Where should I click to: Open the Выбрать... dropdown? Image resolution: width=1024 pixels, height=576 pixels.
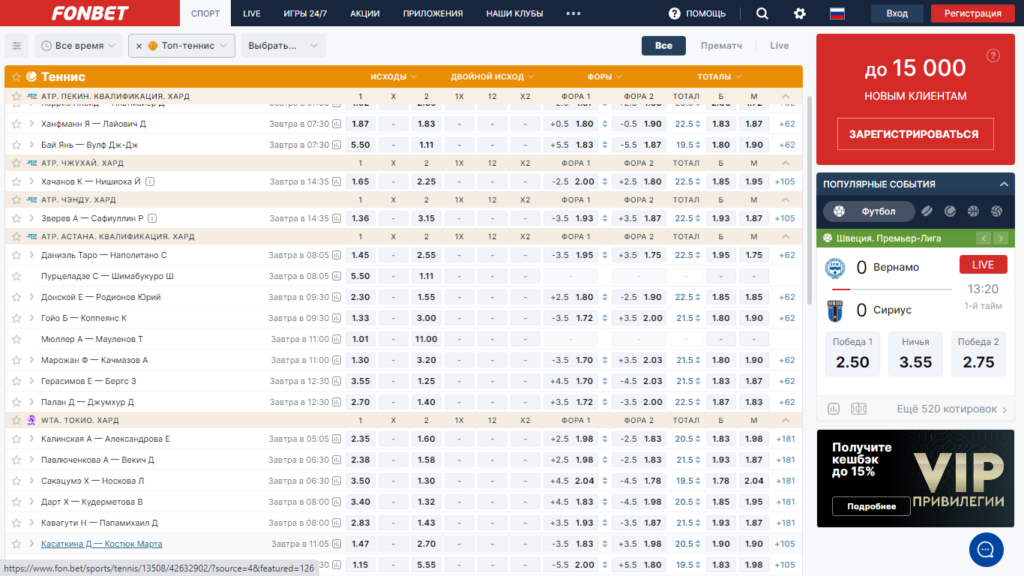[x=283, y=46]
